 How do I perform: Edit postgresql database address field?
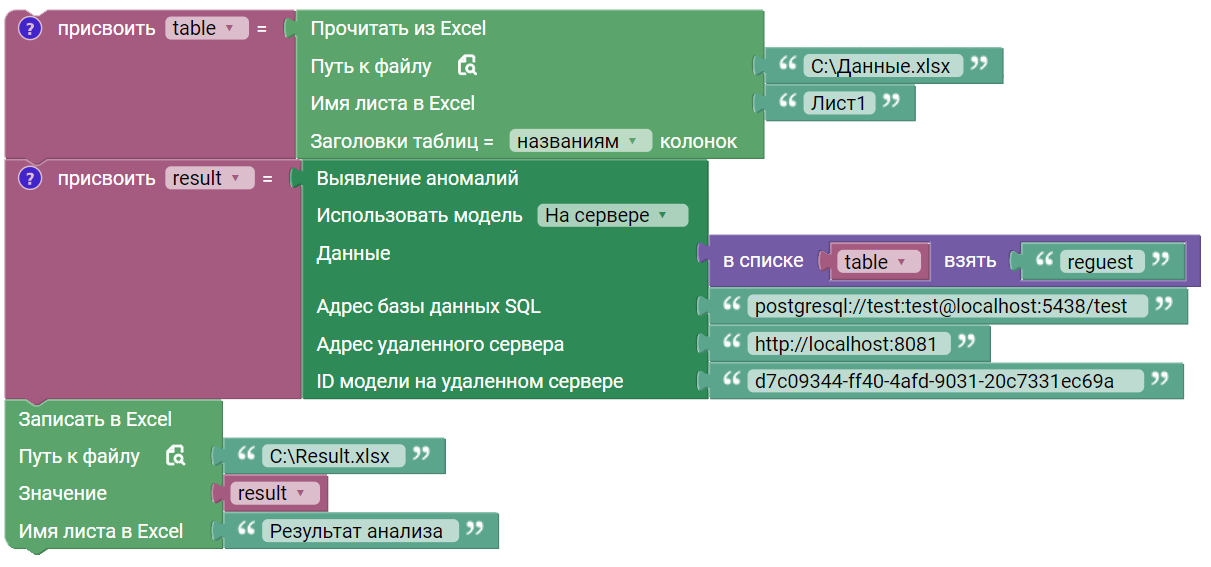pos(948,306)
